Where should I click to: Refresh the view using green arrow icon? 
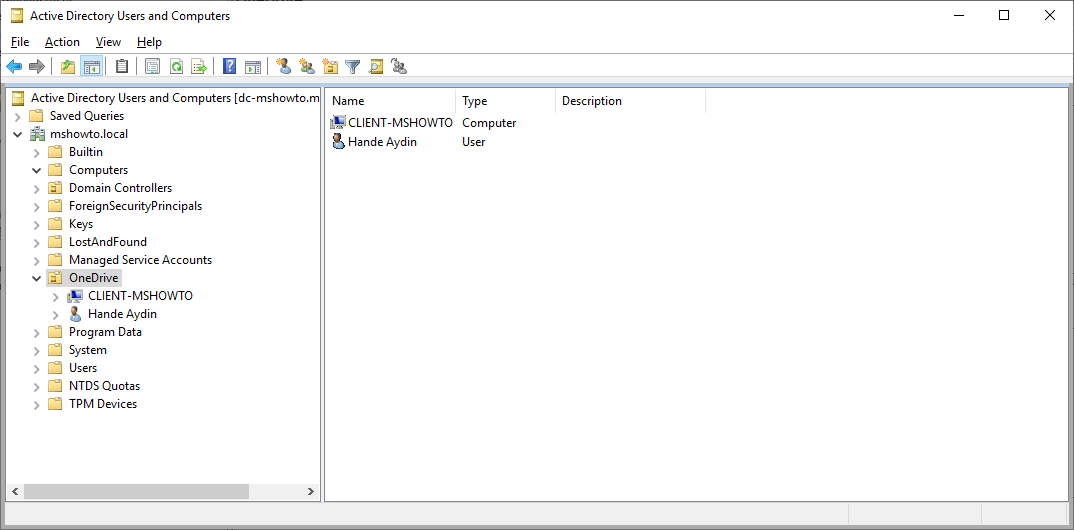pyautogui.click(x=176, y=66)
